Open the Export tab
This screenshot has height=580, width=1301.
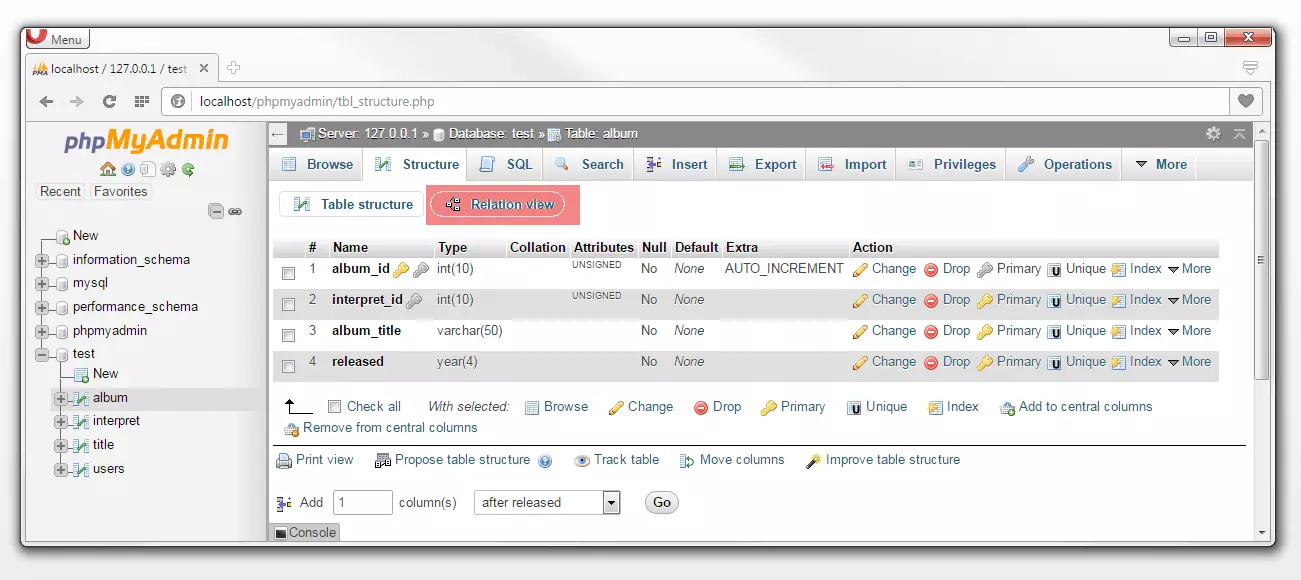tap(763, 165)
